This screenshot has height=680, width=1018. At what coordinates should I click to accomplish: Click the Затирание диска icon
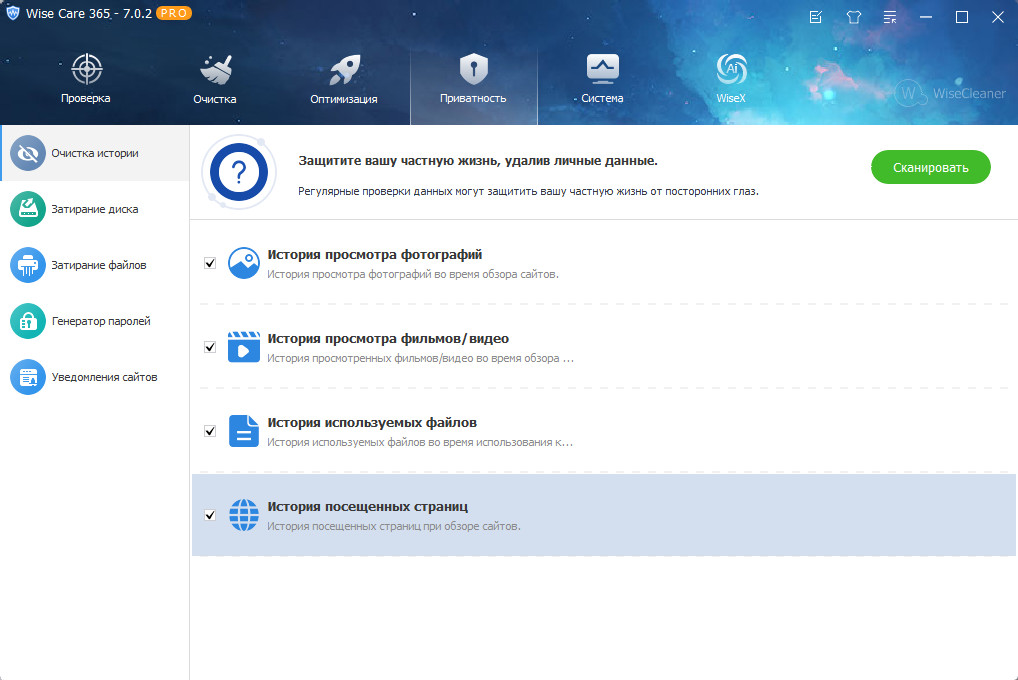point(28,209)
